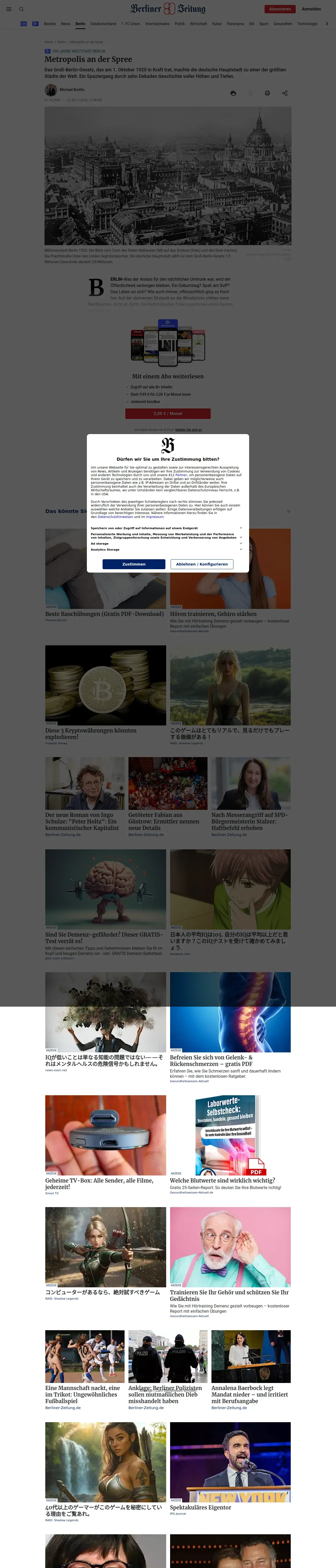Open the Wirtschaft navigation tab
336x1568 pixels.
tap(199, 24)
